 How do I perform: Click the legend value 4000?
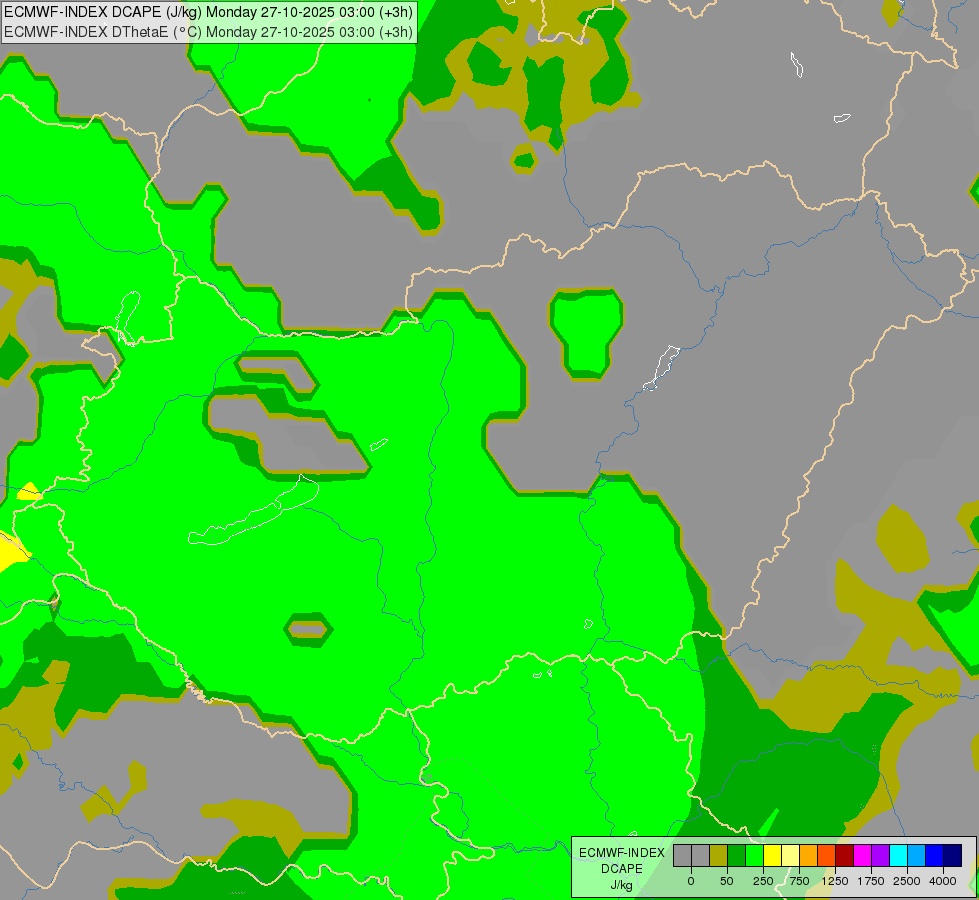pyautogui.click(x=943, y=881)
